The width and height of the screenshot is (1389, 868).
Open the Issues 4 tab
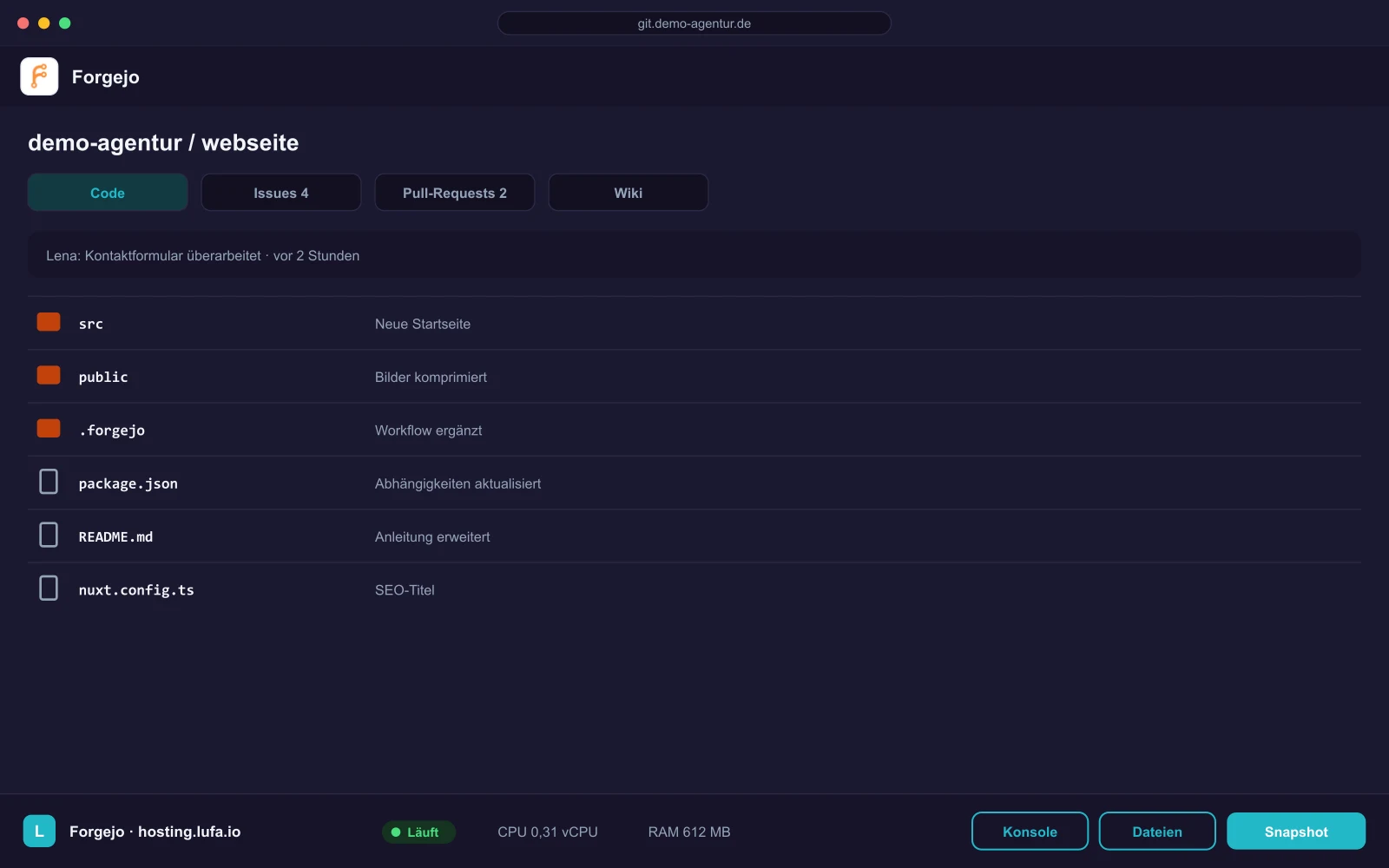(281, 193)
